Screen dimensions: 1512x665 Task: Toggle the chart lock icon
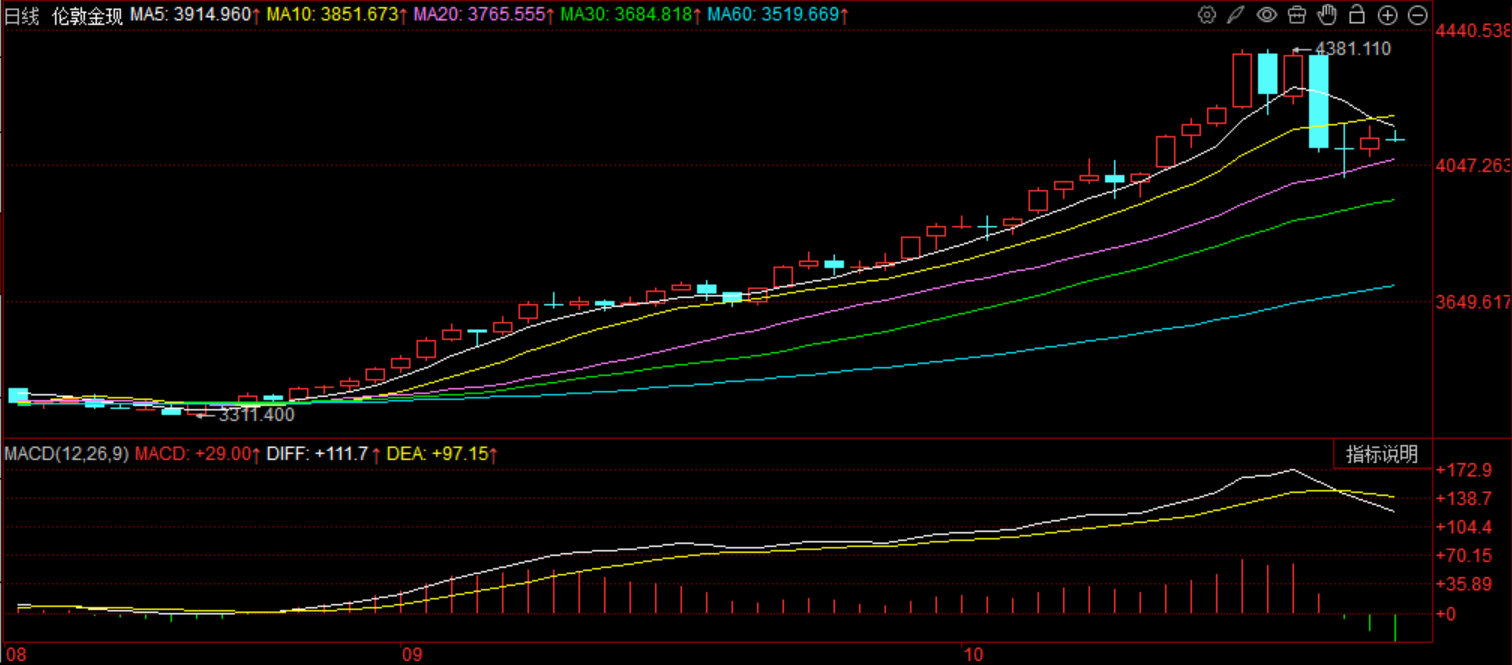pos(1357,15)
